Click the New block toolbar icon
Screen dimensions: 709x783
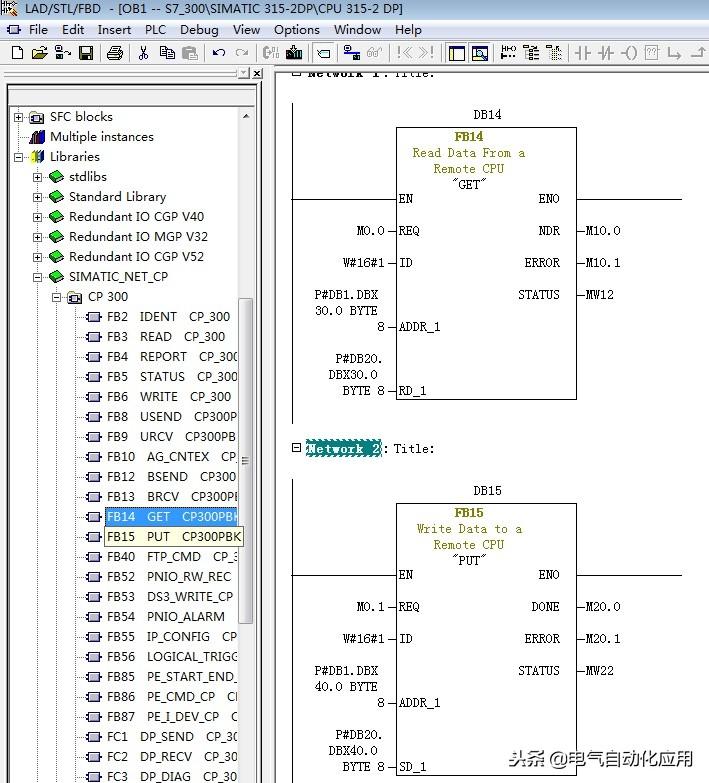15,53
